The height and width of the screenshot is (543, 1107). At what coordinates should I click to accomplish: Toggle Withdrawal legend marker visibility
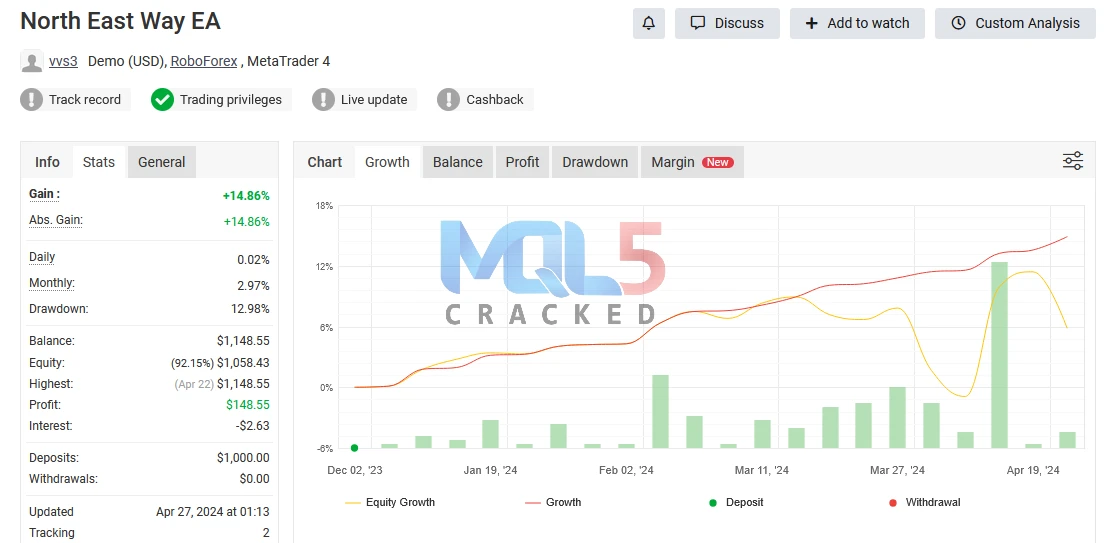(923, 502)
